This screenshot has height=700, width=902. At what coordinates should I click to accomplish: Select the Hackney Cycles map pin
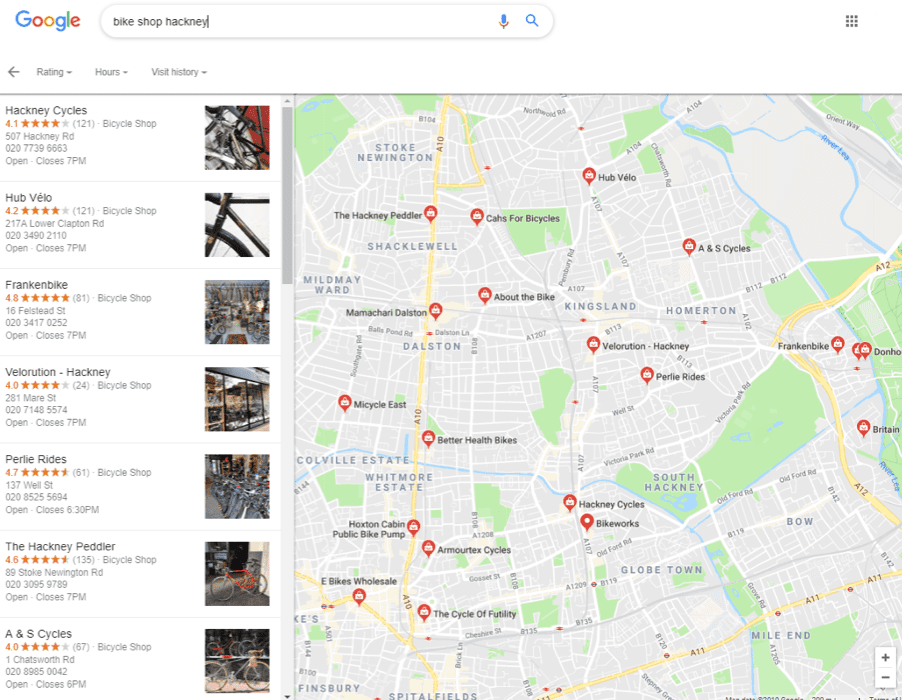570,502
